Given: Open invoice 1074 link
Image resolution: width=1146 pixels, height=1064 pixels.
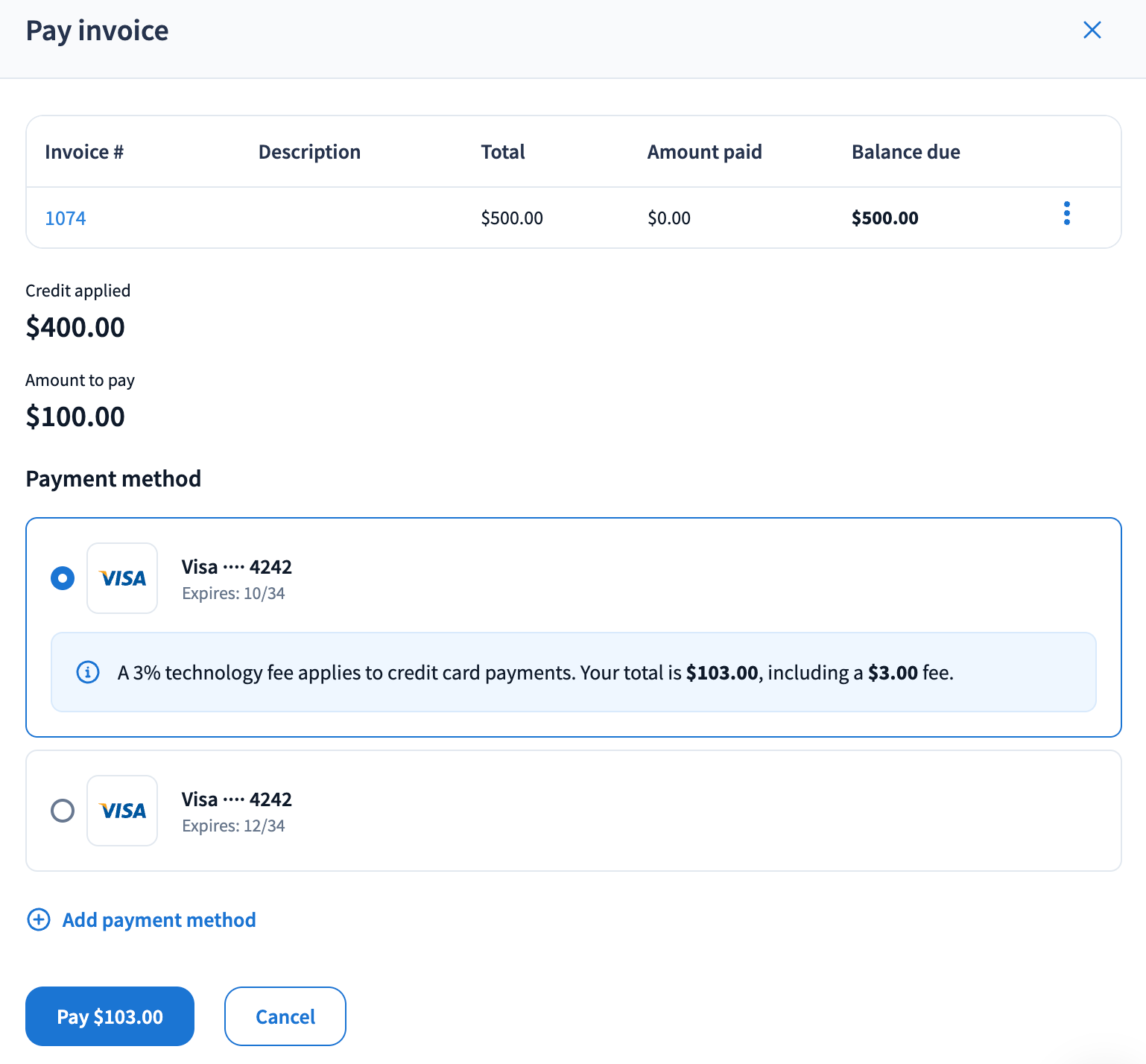Looking at the screenshot, I should (66, 218).
